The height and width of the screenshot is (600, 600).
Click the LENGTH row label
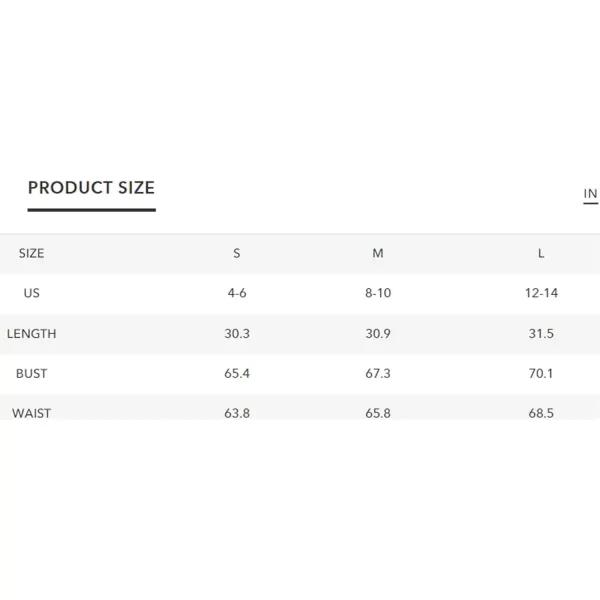[31, 334]
